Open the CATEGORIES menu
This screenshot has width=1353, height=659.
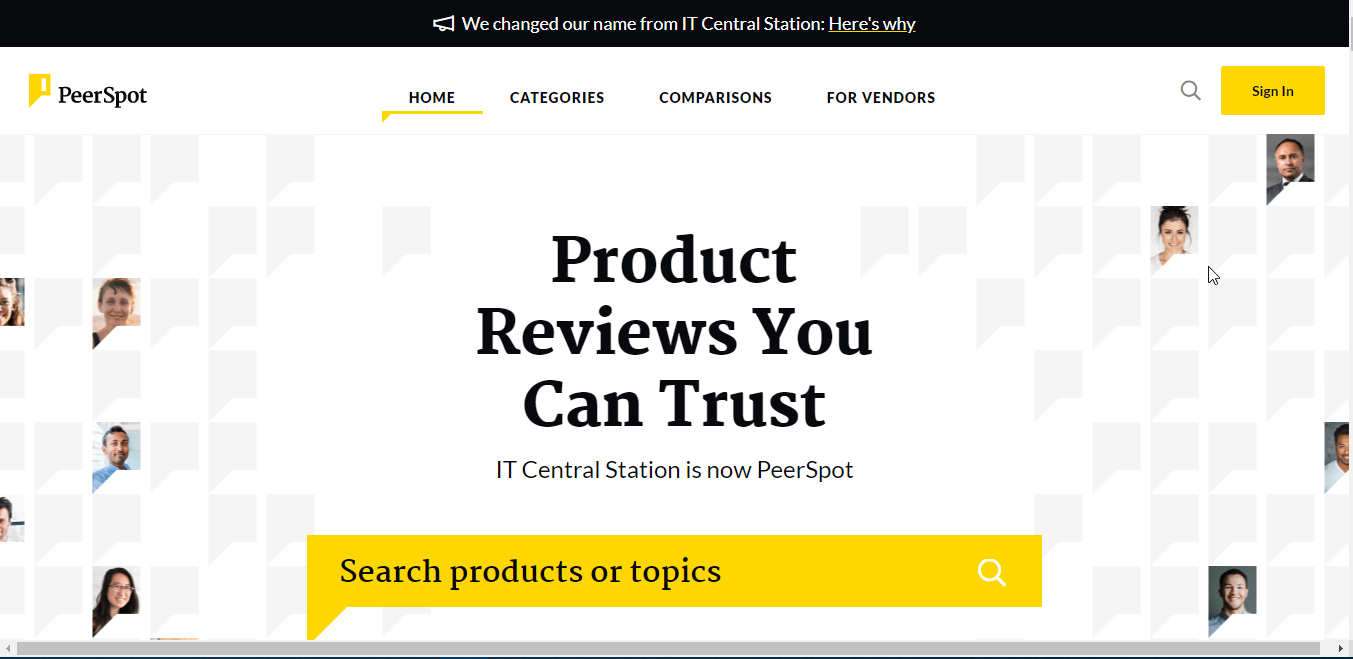(x=557, y=98)
